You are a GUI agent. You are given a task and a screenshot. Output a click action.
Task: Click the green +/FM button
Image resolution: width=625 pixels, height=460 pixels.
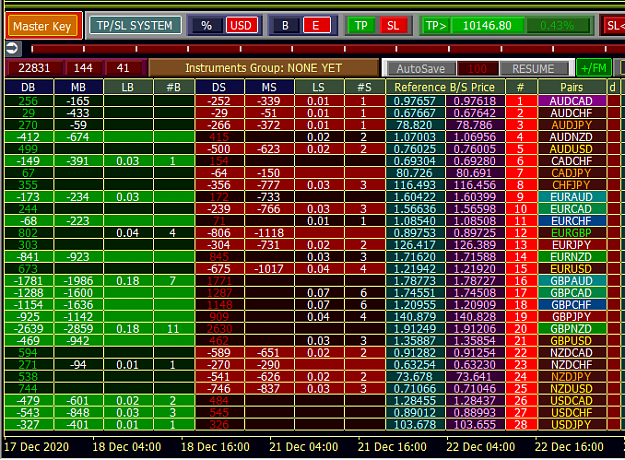[x=594, y=68]
